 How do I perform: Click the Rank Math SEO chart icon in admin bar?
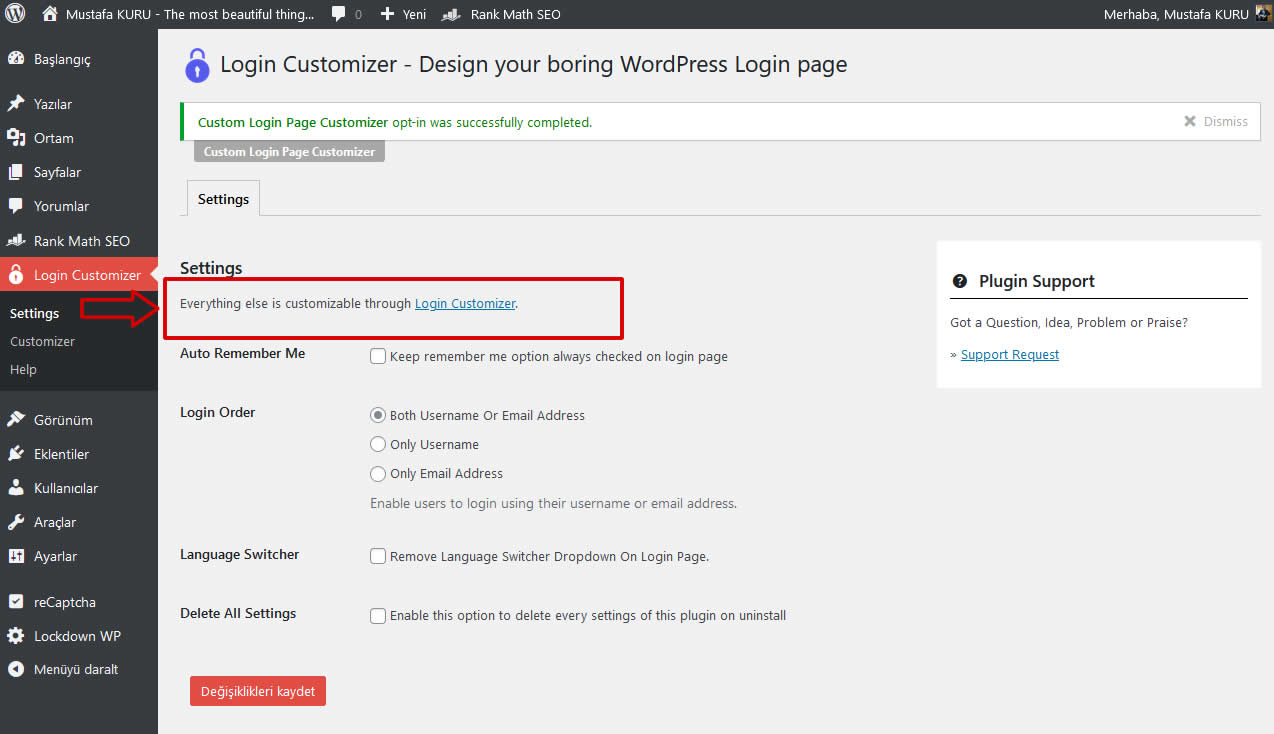[x=451, y=14]
